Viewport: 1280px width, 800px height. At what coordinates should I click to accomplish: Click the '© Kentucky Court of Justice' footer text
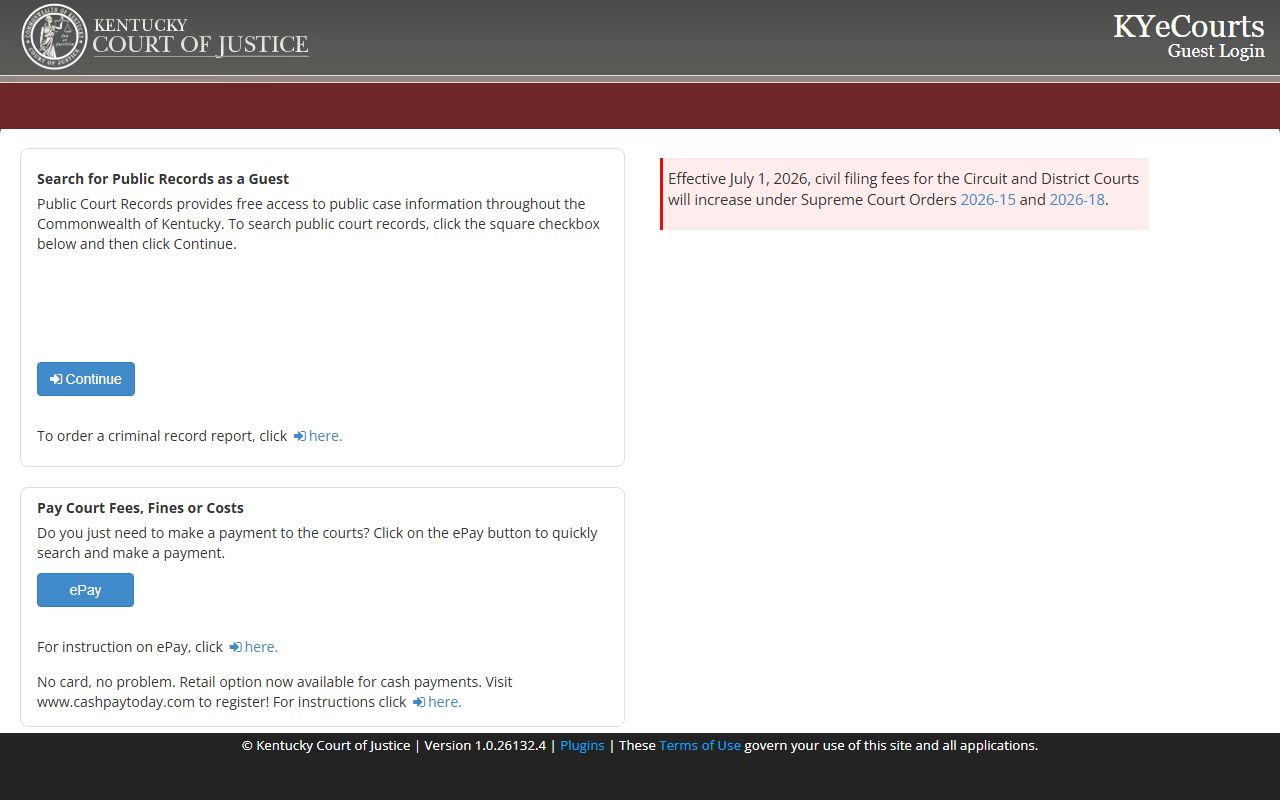tap(326, 745)
